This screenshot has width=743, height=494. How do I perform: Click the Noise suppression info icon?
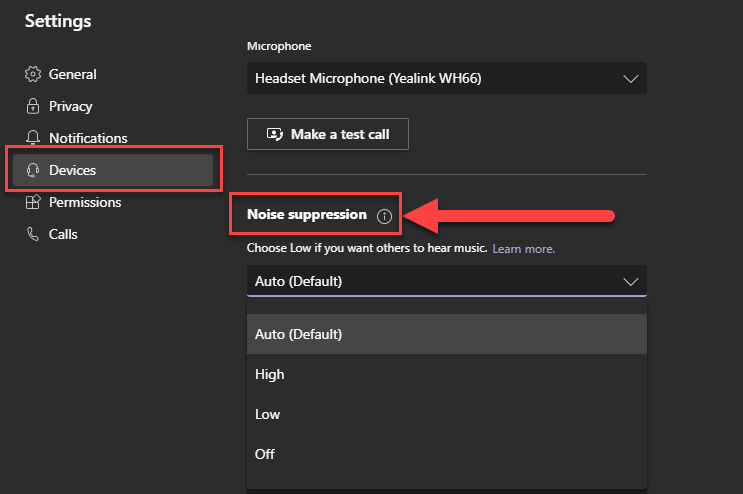[384, 216]
